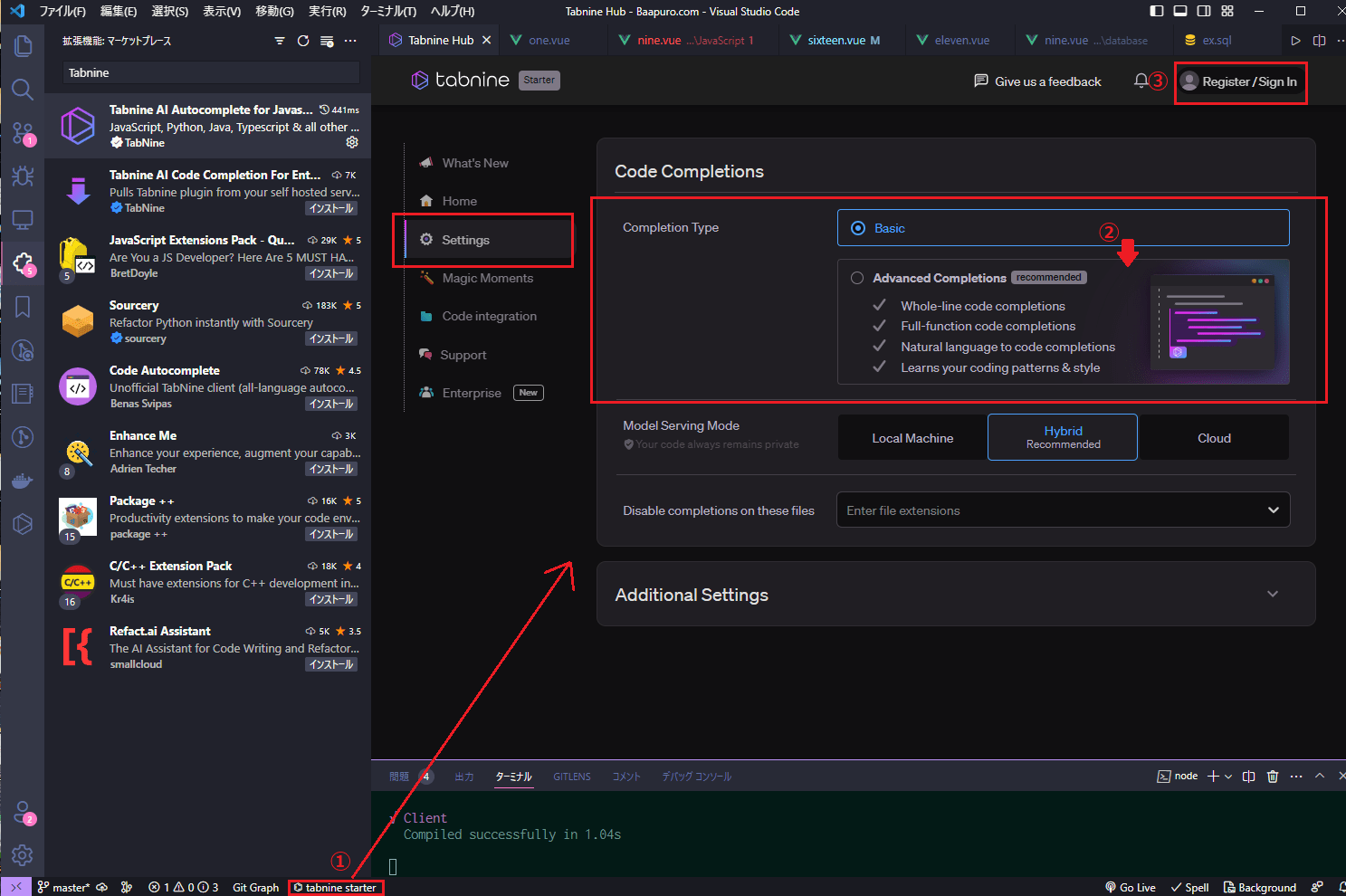The height and width of the screenshot is (896, 1346).
Task: Run file with editor play icon
Action: (1295, 41)
